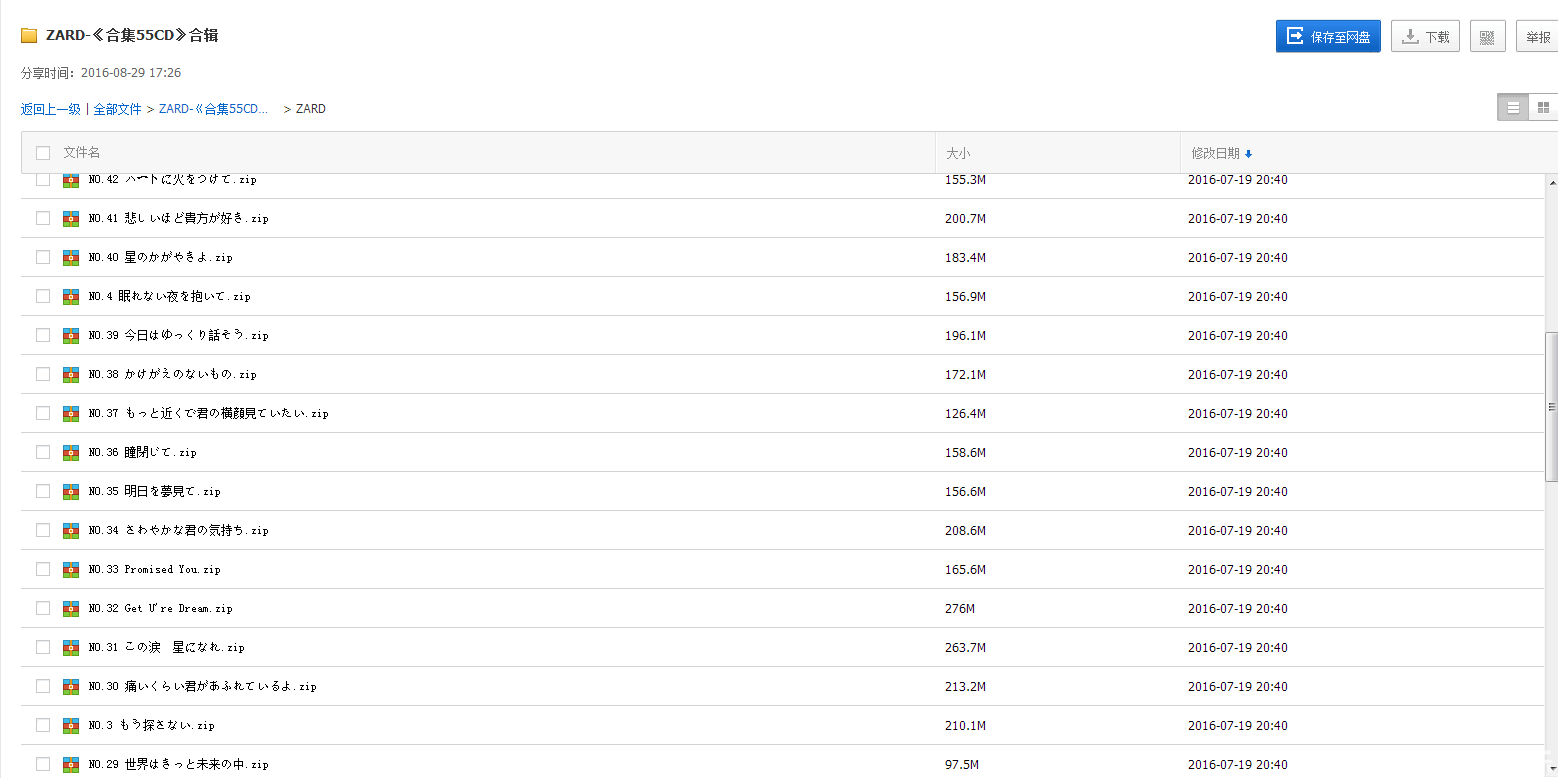Image resolution: width=1558 pixels, height=778 pixels.
Task: Select the archive icon beside NO.4 眠れない夜を抱いて
Action: click(x=71, y=296)
